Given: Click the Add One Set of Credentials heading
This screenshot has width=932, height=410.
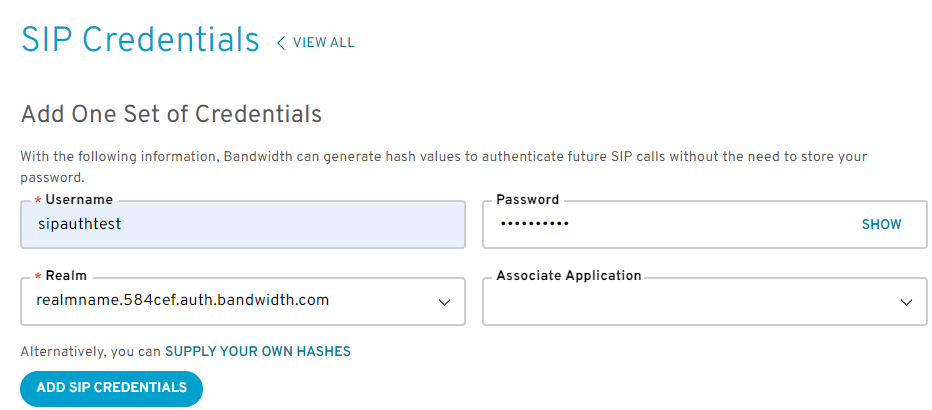Looking at the screenshot, I should point(171,113).
